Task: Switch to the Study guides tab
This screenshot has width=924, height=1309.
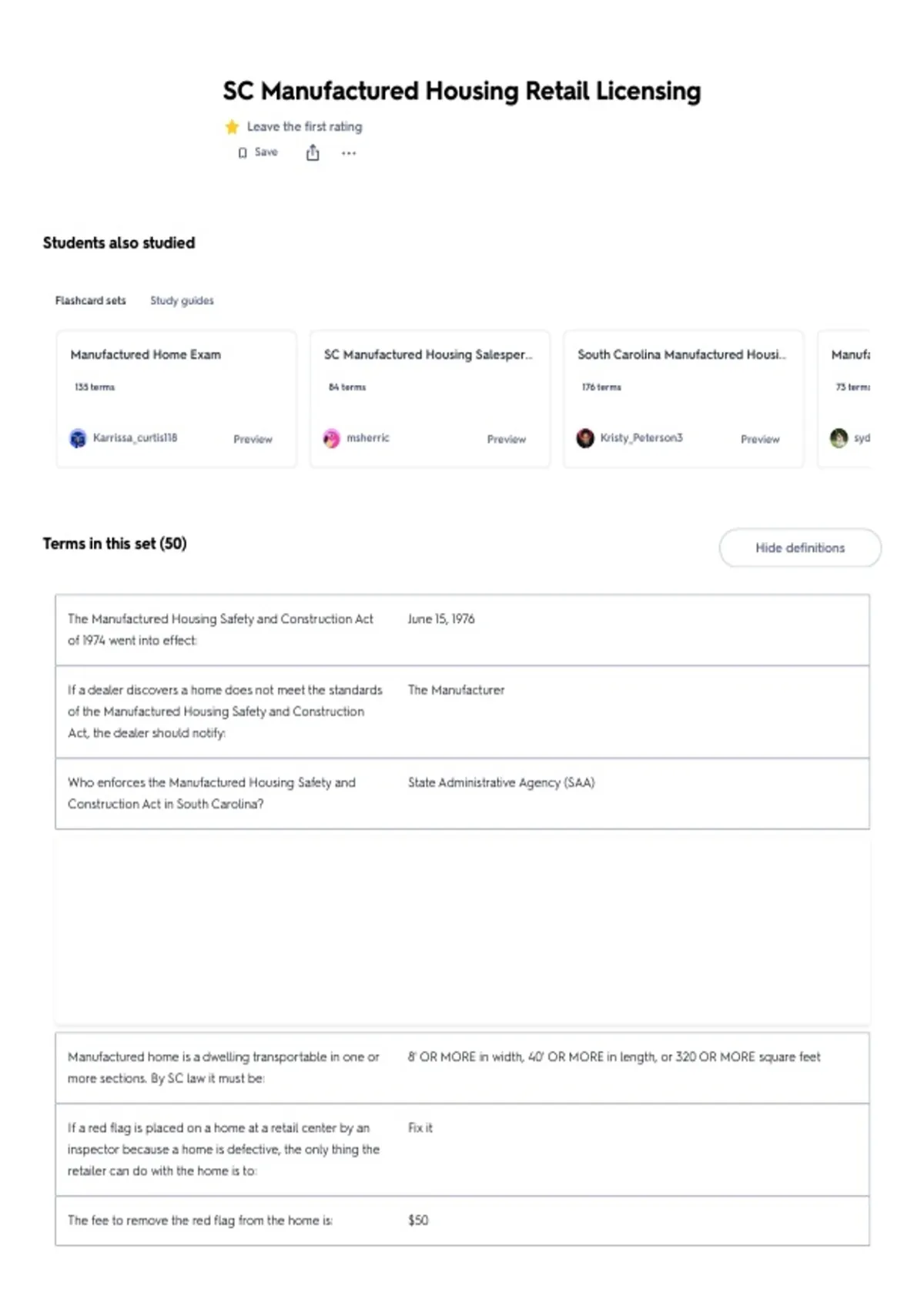Action: [x=182, y=300]
